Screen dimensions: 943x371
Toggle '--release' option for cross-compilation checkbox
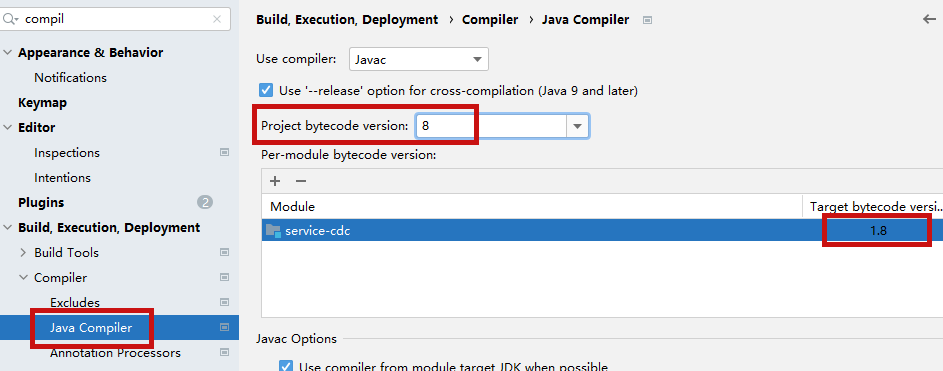(x=265, y=91)
